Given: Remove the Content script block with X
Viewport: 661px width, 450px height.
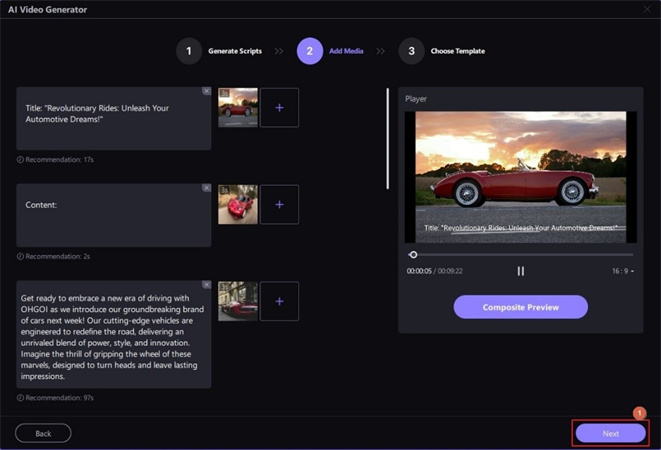Looking at the screenshot, I should coord(206,187).
